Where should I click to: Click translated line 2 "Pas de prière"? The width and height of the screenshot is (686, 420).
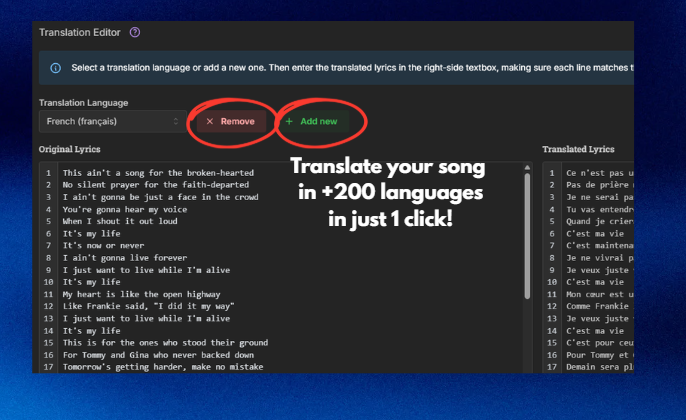click(x=599, y=185)
